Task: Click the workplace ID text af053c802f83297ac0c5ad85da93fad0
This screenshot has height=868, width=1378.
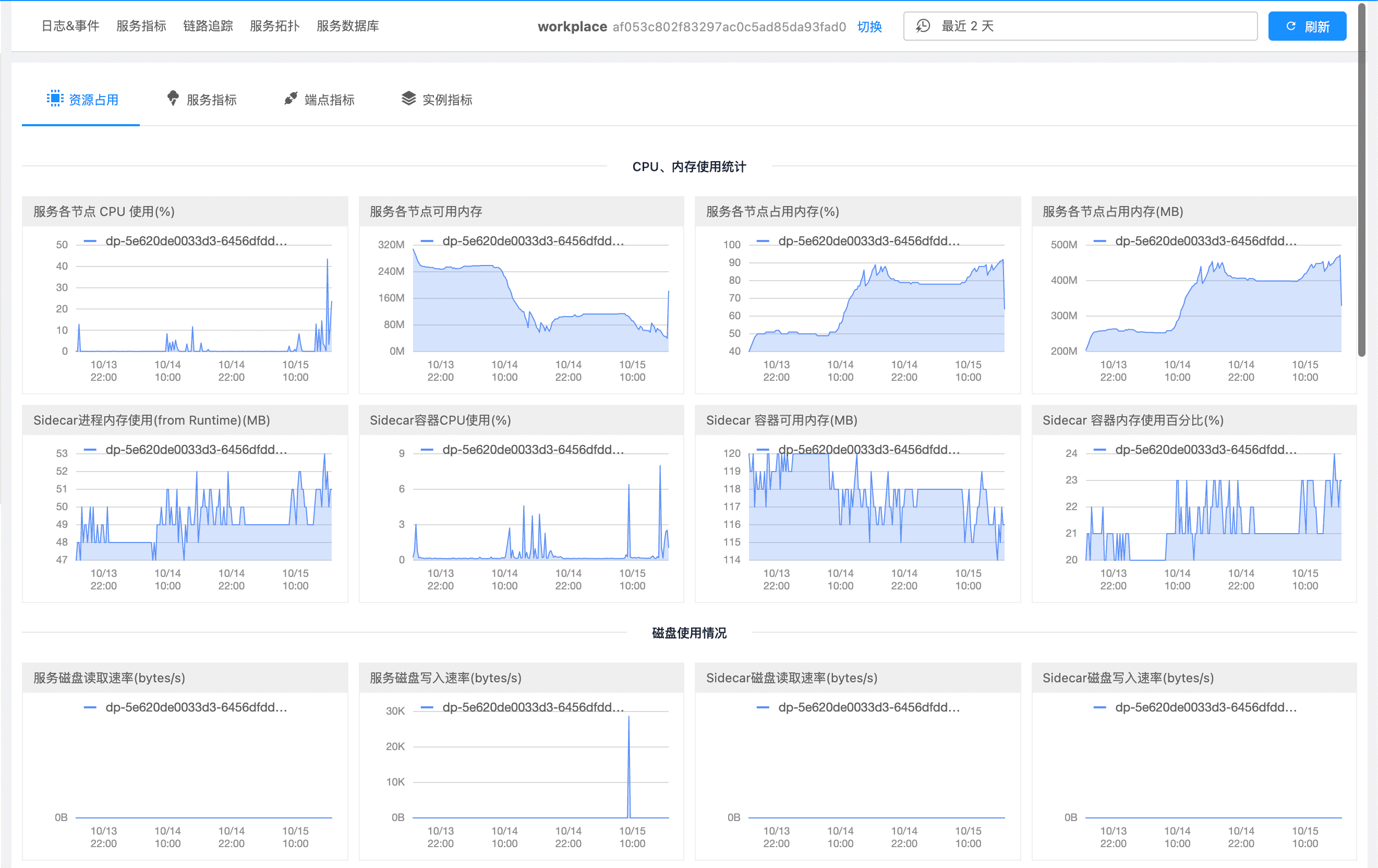Action: (x=729, y=27)
